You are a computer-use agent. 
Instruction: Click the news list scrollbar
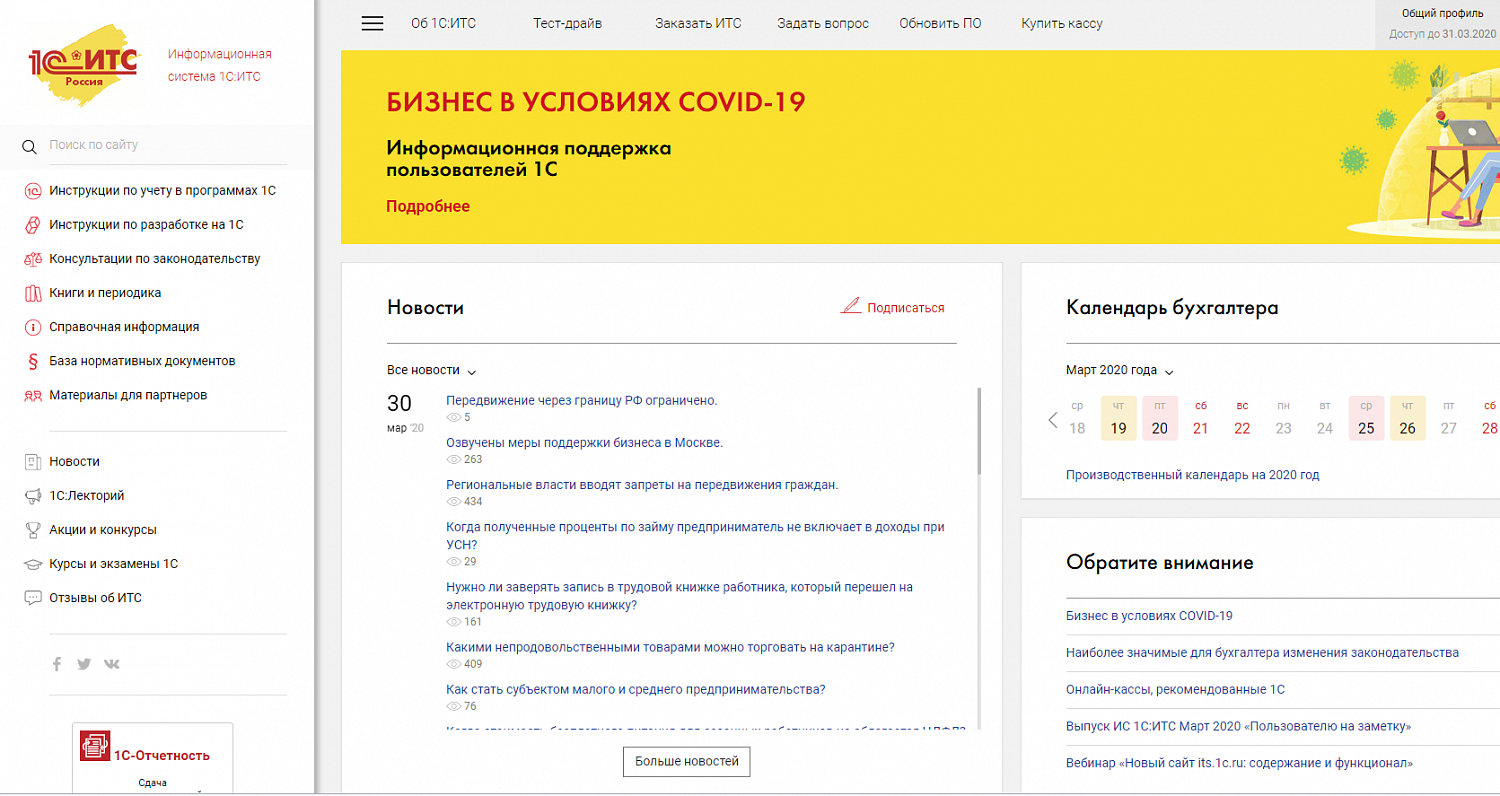[979, 431]
